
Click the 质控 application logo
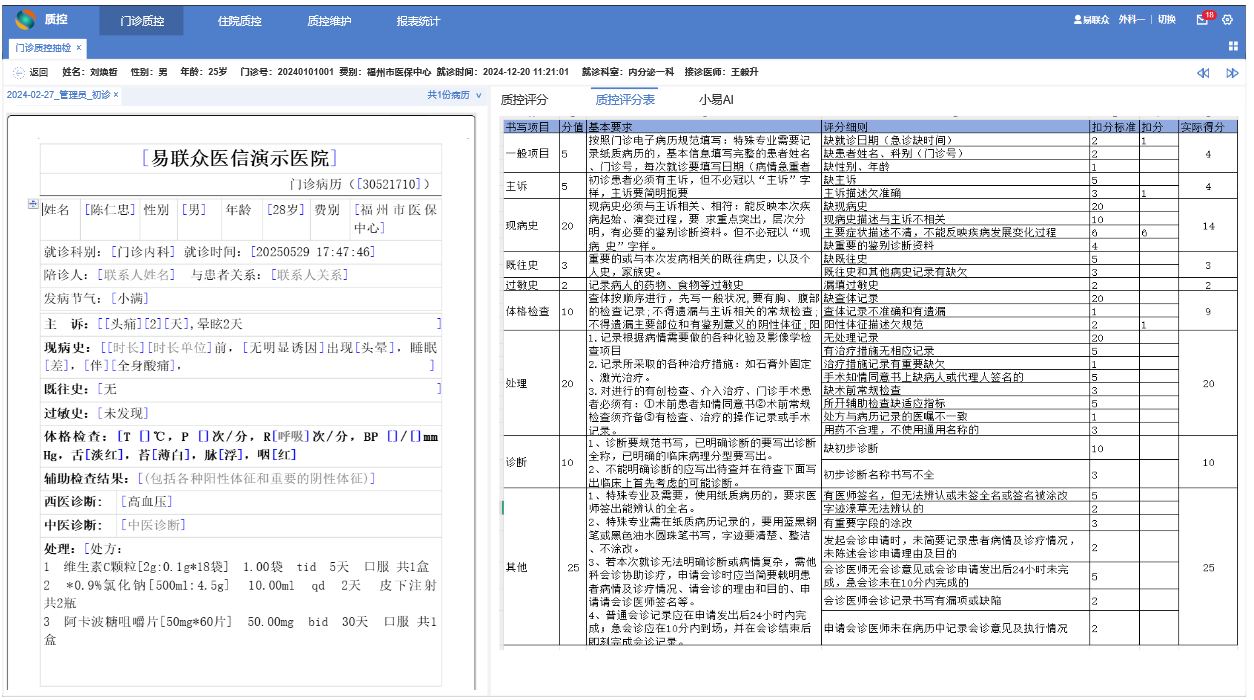[25, 19]
